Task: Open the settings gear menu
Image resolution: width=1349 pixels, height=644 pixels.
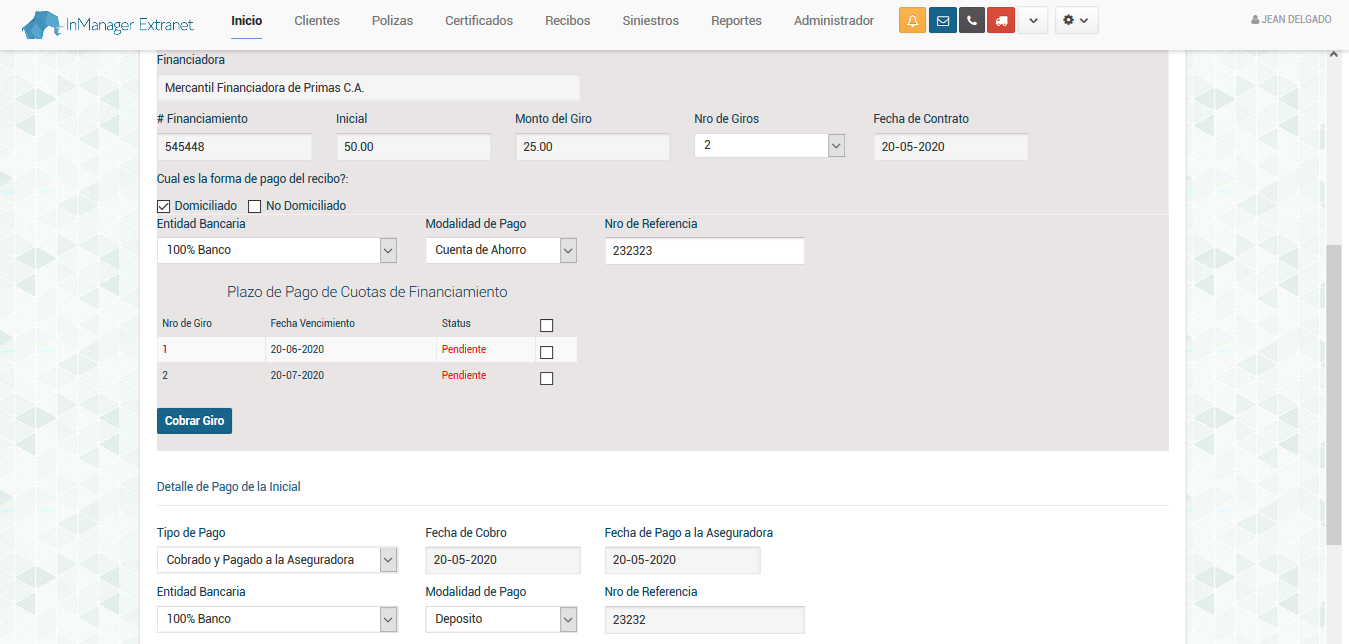Action: (1076, 21)
